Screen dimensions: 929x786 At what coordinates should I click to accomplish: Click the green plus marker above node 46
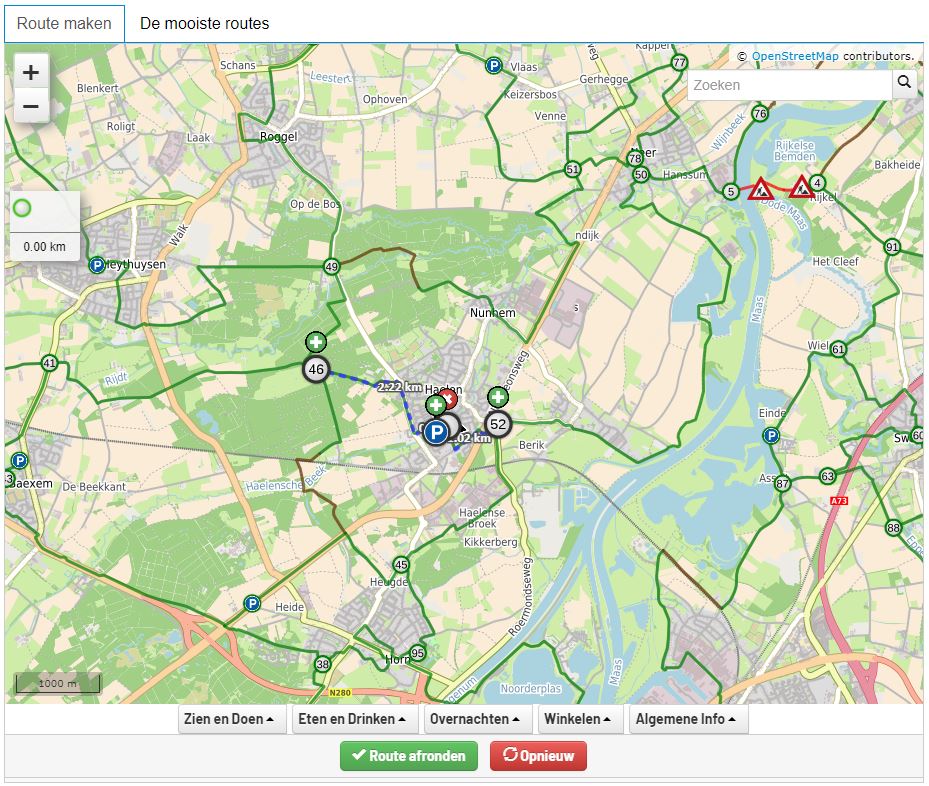point(315,342)
